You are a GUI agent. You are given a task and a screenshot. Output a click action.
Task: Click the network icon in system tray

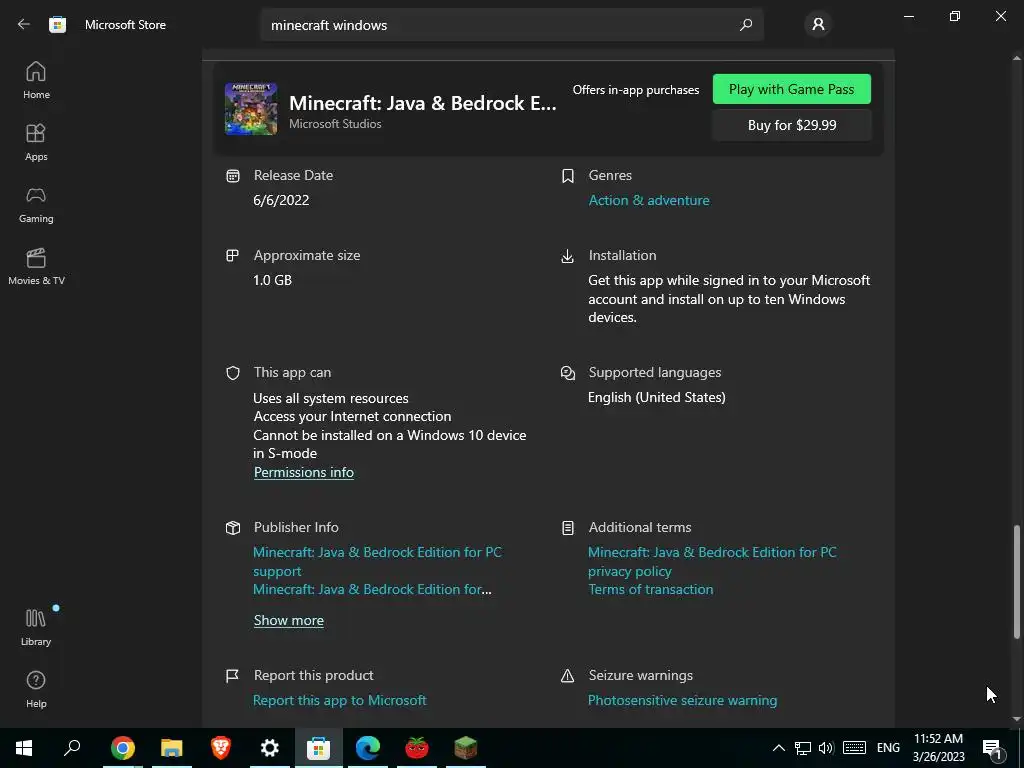click(x=803, y=748)
